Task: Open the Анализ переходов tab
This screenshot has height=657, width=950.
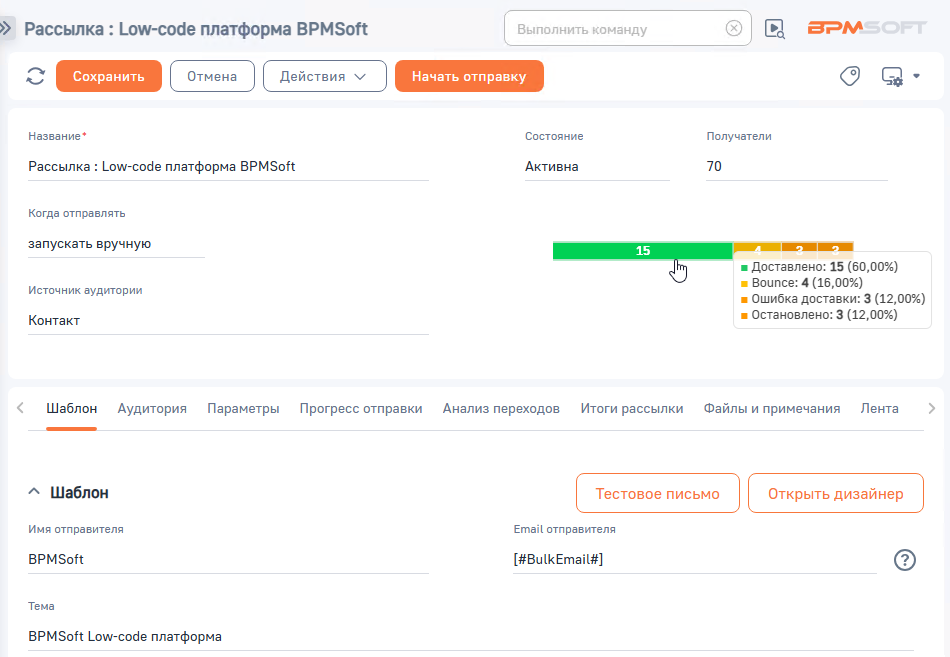Action: click(501, 409)
